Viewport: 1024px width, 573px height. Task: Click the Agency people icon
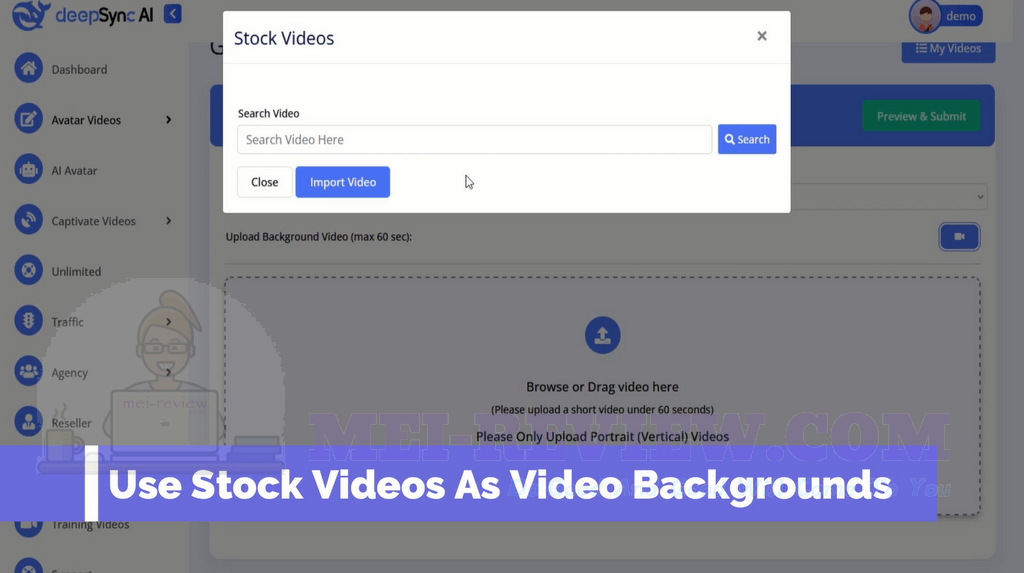pos(28,372)
